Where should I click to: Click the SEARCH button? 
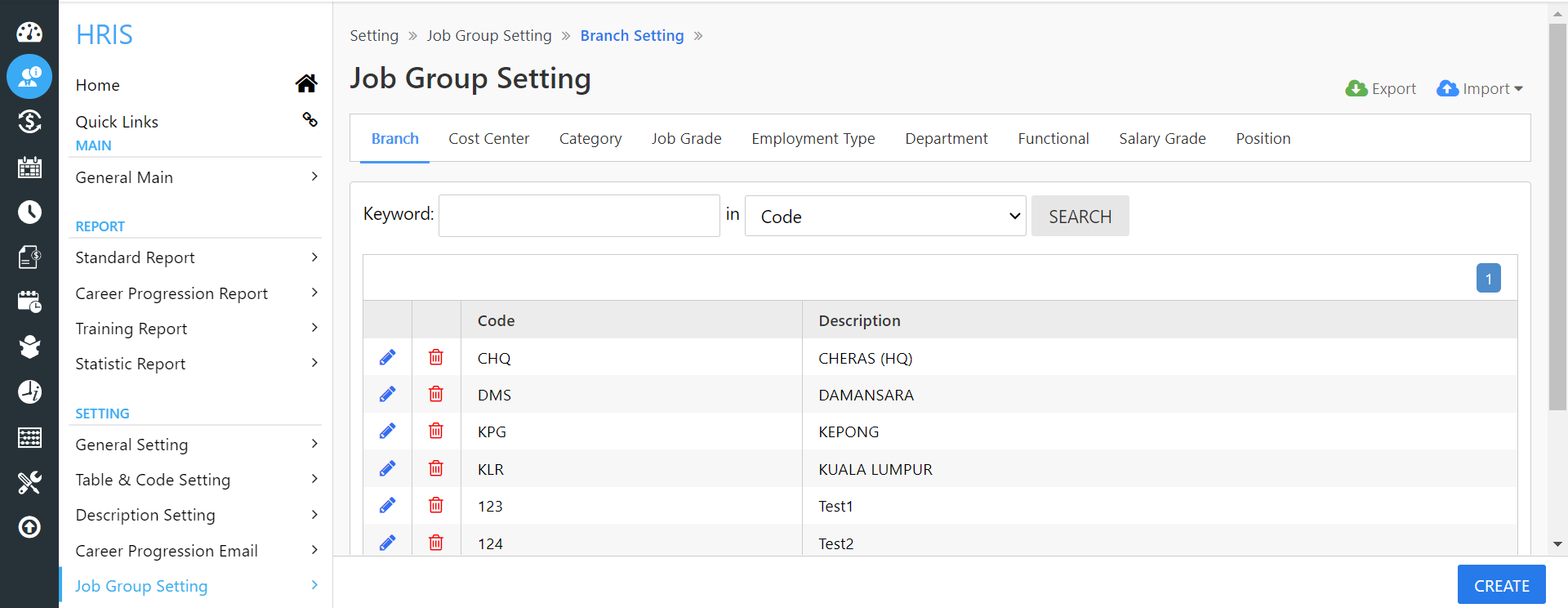(x=1080, y=216)
